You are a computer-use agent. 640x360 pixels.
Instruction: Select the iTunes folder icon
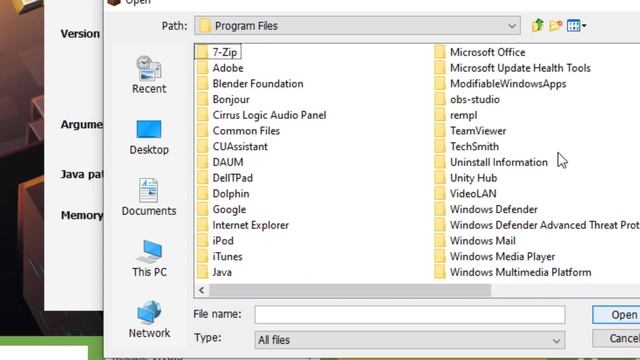coord(202,256)
